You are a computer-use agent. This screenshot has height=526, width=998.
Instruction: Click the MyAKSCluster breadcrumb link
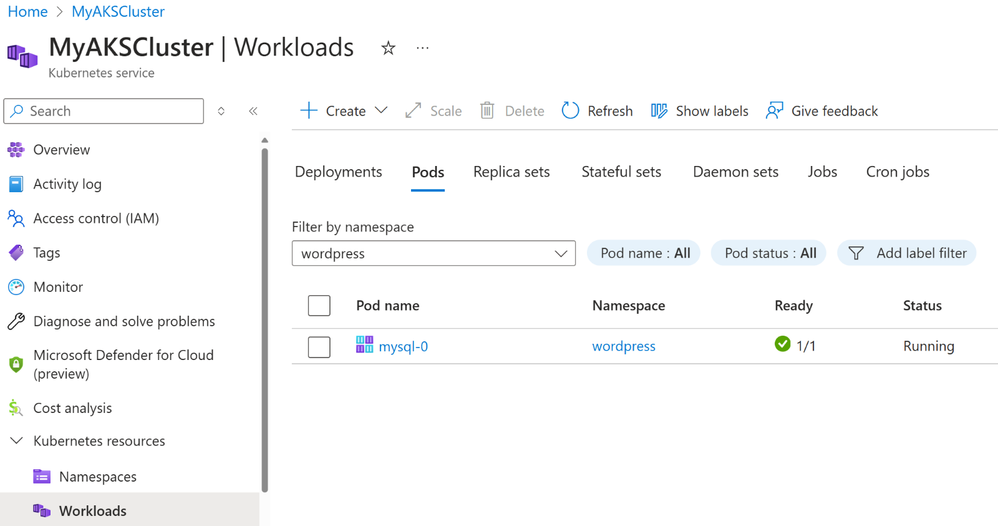118,11
